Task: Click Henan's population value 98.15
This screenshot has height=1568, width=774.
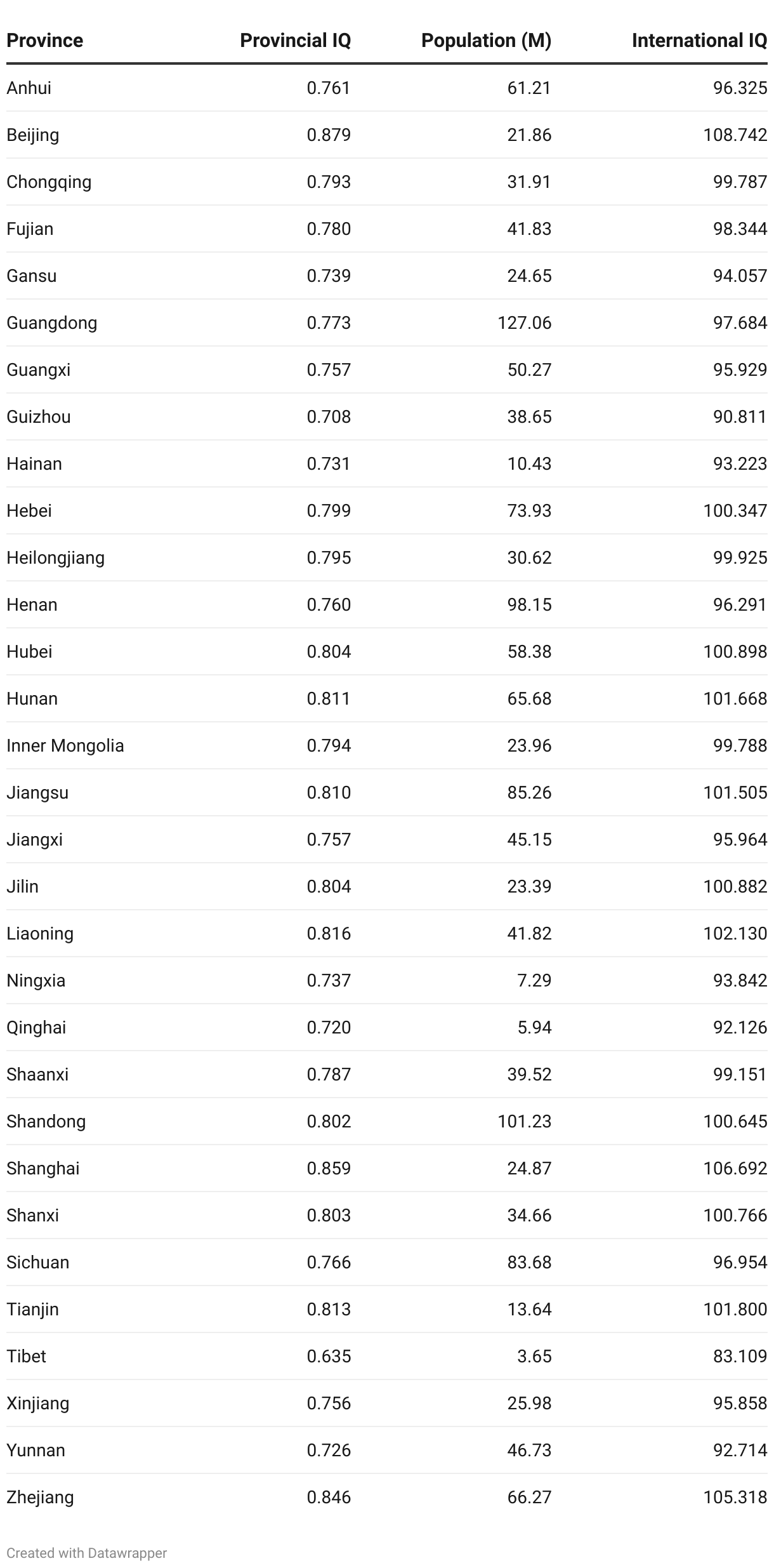Action: pyautogui.click(x=529, y=604)
